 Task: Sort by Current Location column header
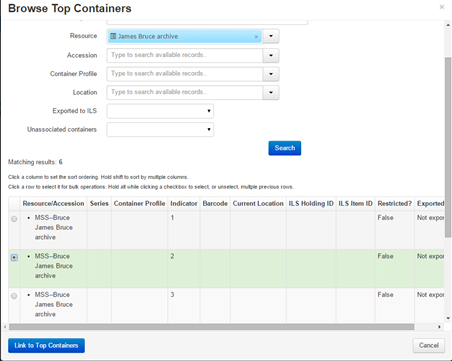(258, 204)
